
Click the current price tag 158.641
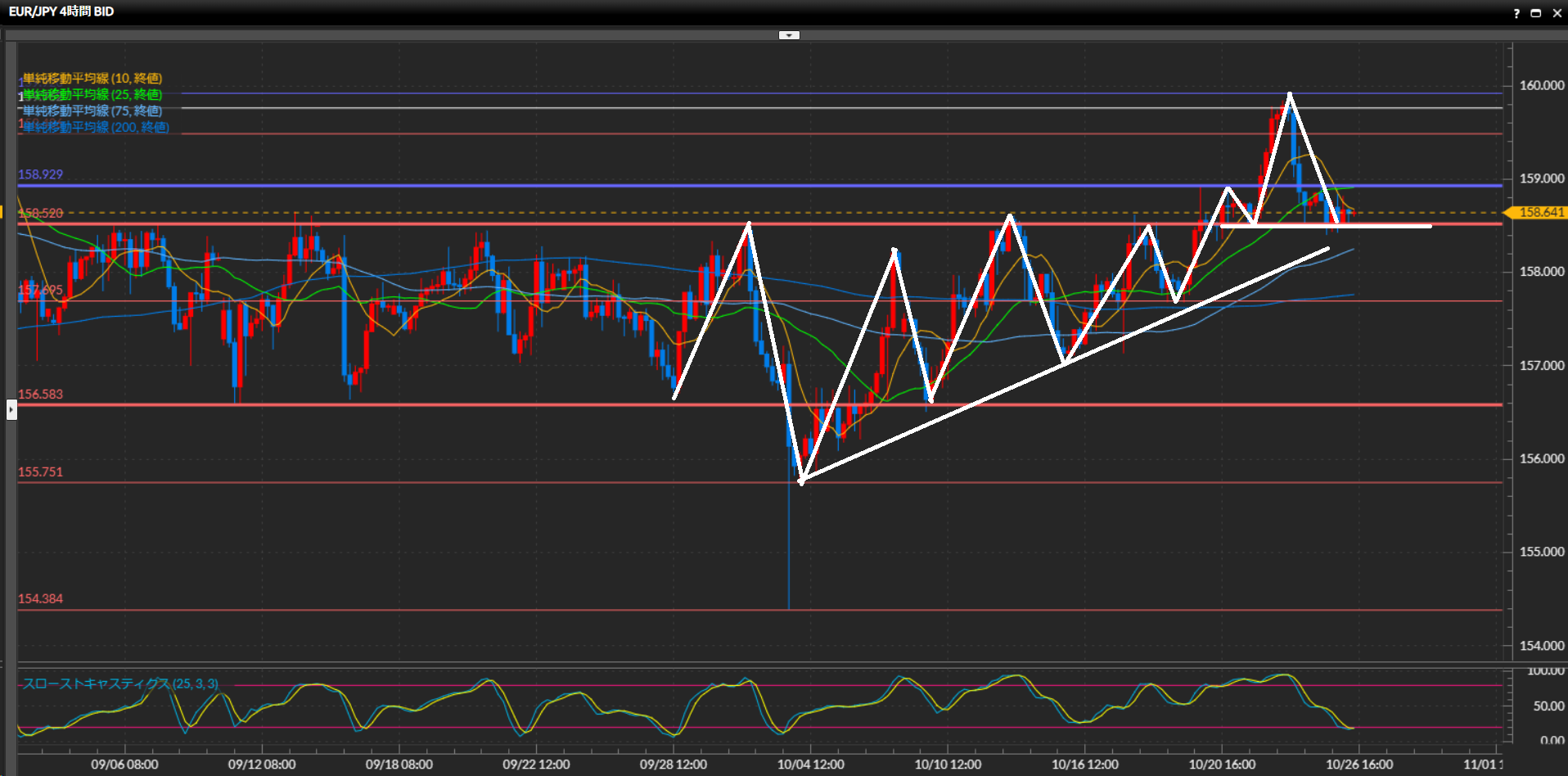point(1540,213)
